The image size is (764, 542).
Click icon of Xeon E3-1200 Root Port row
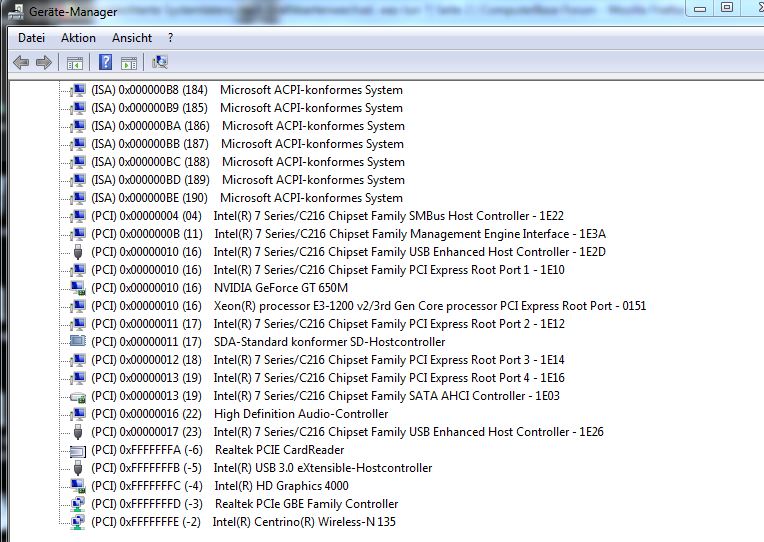pos(78,307)
